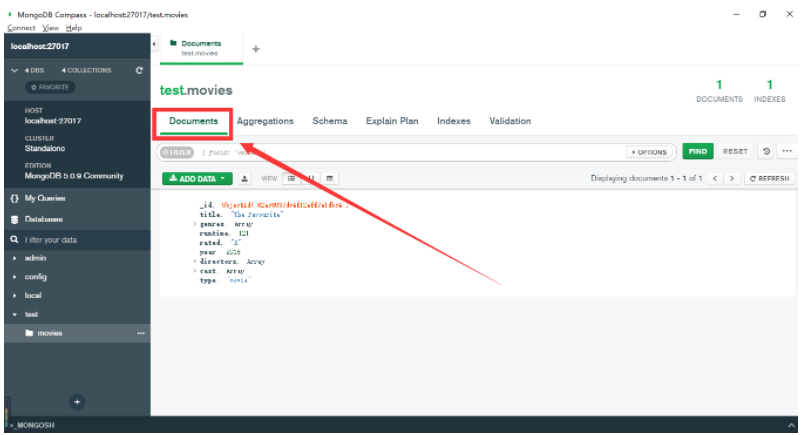
Task: Refresh the databases list in sidebar
Action: [139, 70]
